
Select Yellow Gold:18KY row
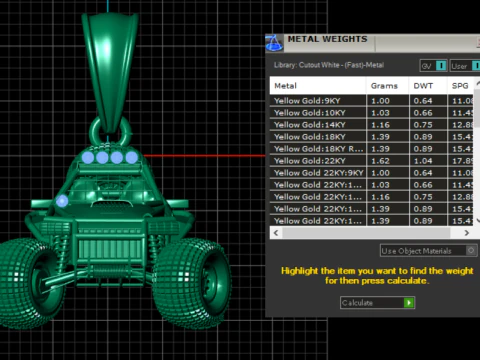(x=372, y=137)
